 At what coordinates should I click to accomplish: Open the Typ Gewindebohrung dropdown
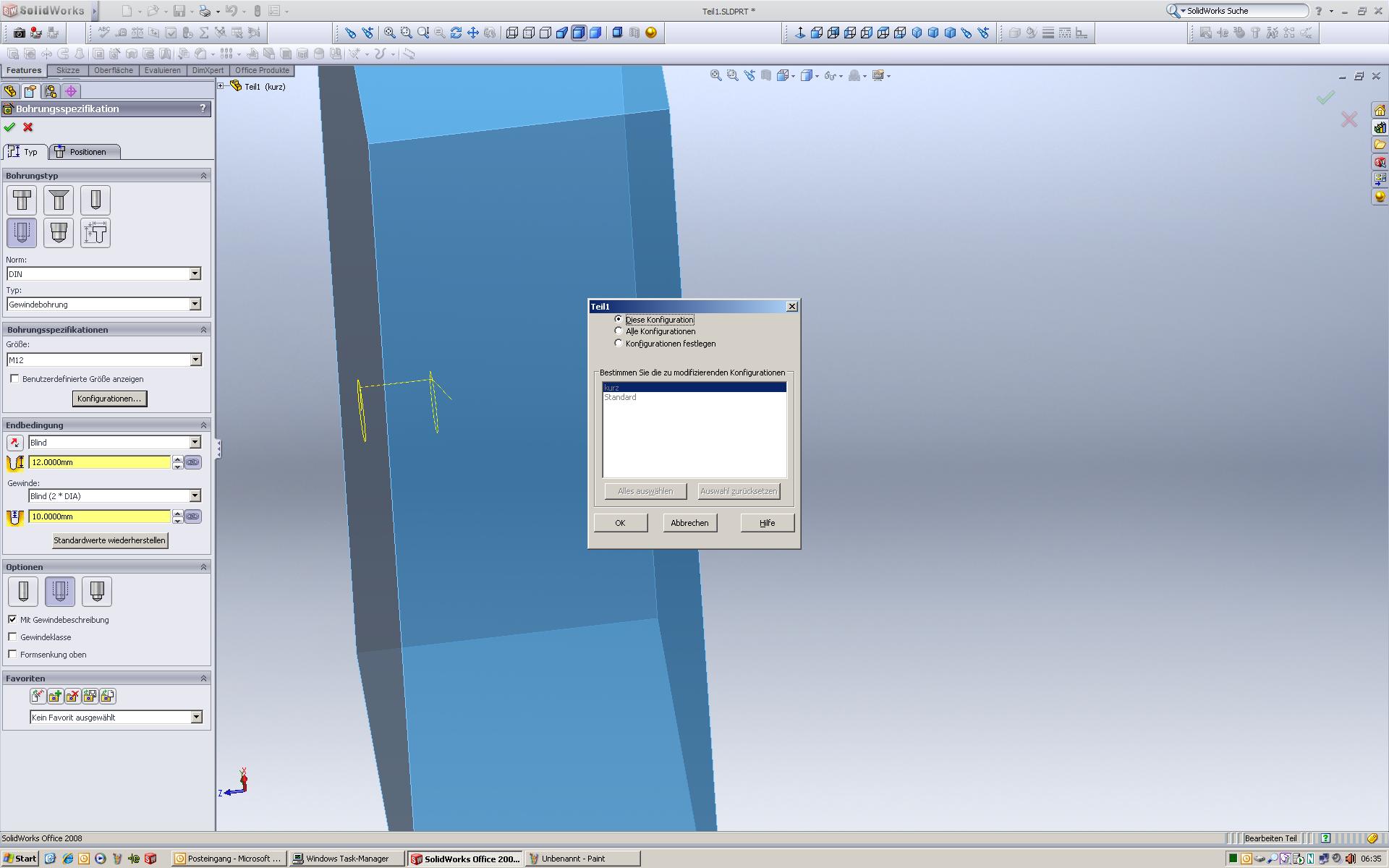click(x=195, y=305)
